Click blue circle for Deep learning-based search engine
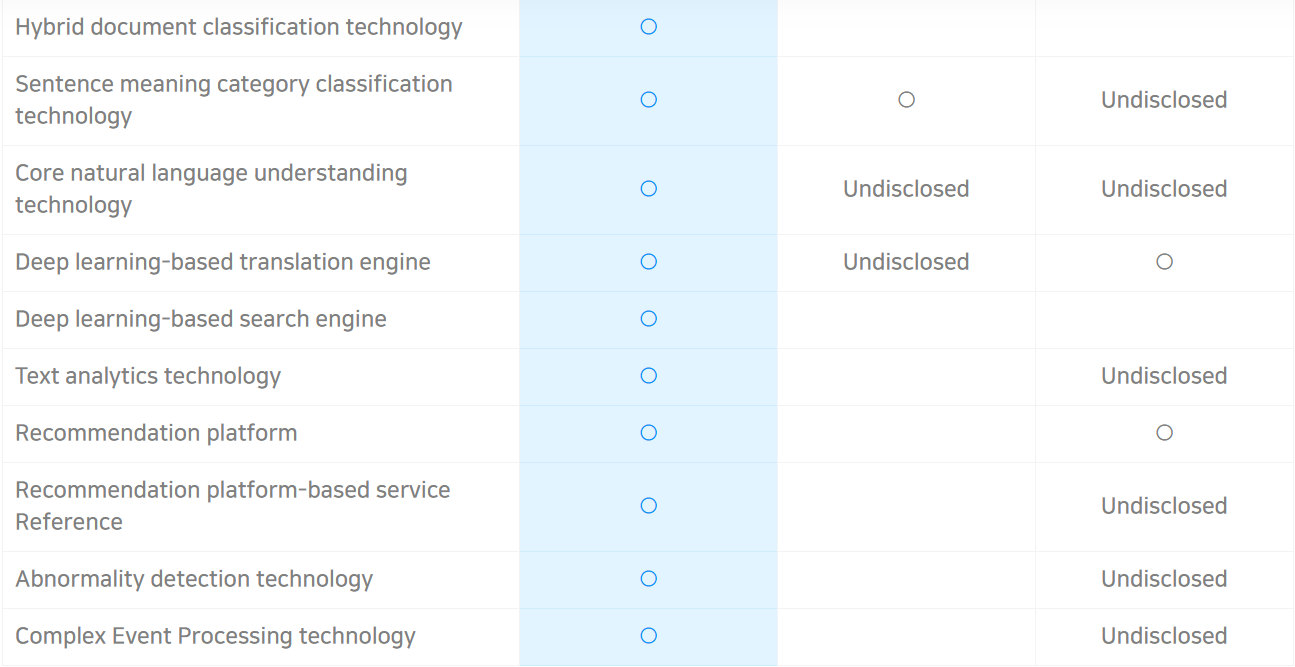The height and width of the screenshot is (667, 1295). pyautogui.click(x=648, y=319)
